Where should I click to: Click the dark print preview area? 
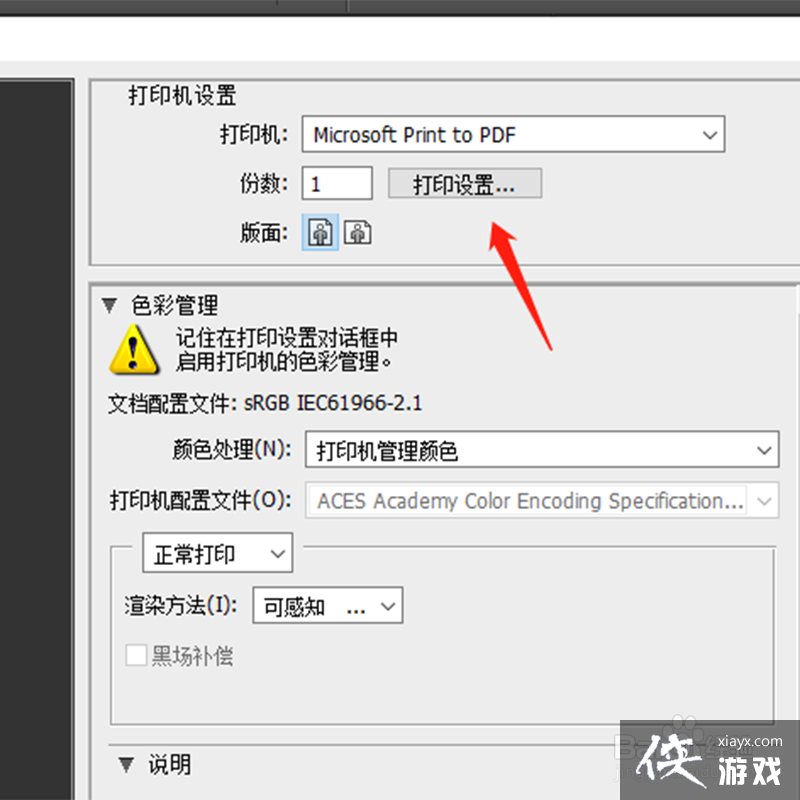36,439
